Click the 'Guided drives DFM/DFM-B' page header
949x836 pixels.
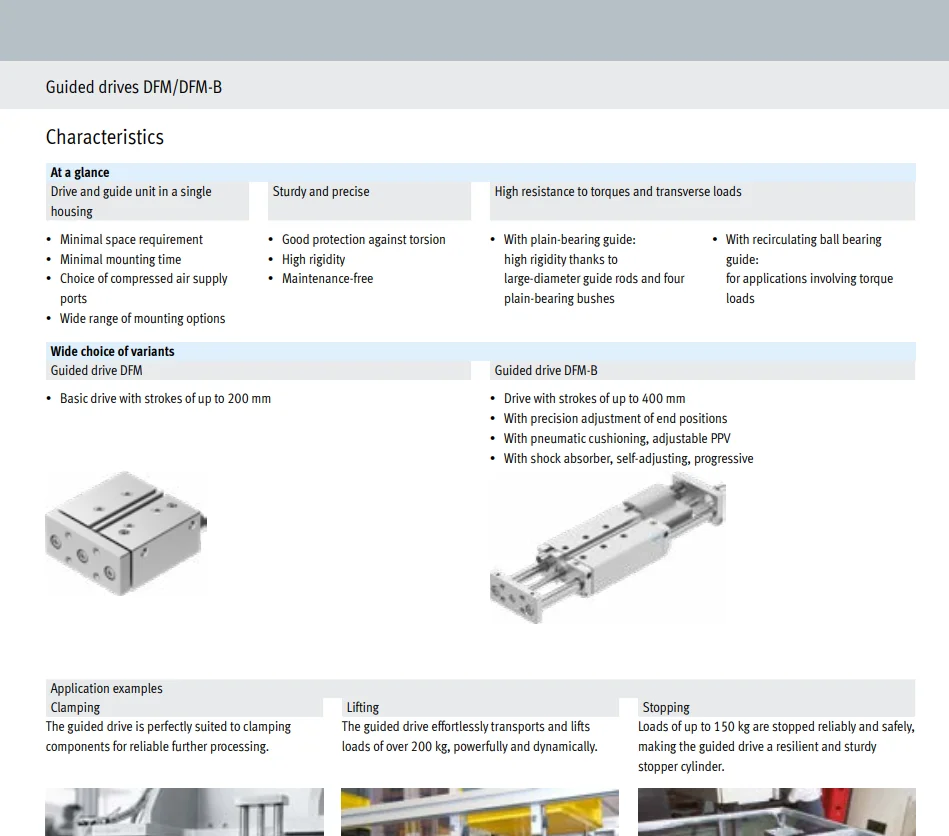point(134,87)
